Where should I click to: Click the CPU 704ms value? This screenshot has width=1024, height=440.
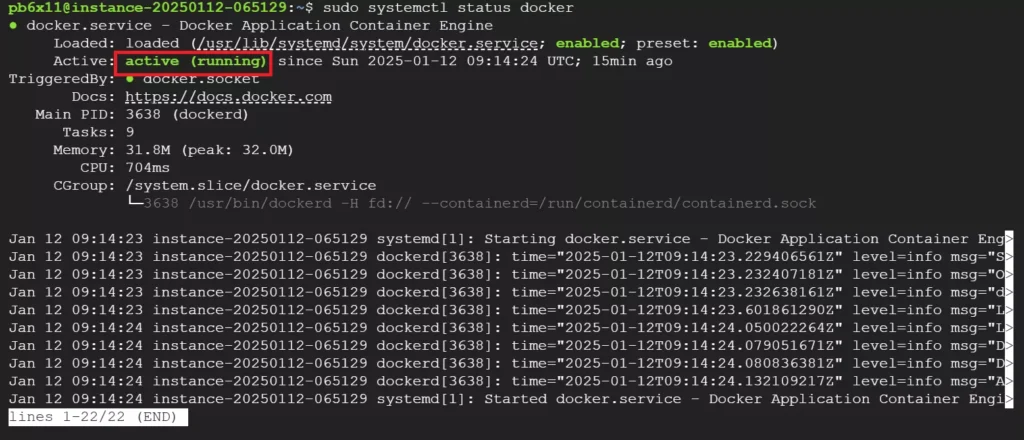coord(148,168)
